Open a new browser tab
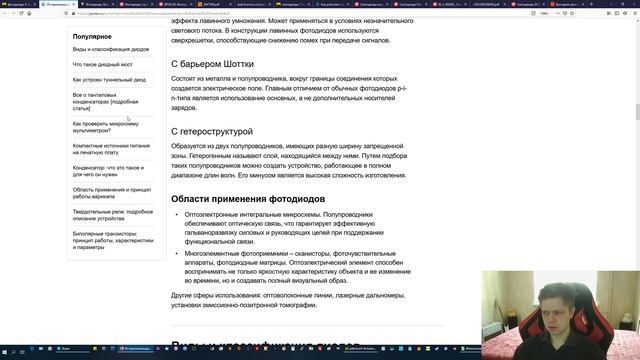Image resolution: width=640 pixels, height=360 pixels. (x=591, y=4)
